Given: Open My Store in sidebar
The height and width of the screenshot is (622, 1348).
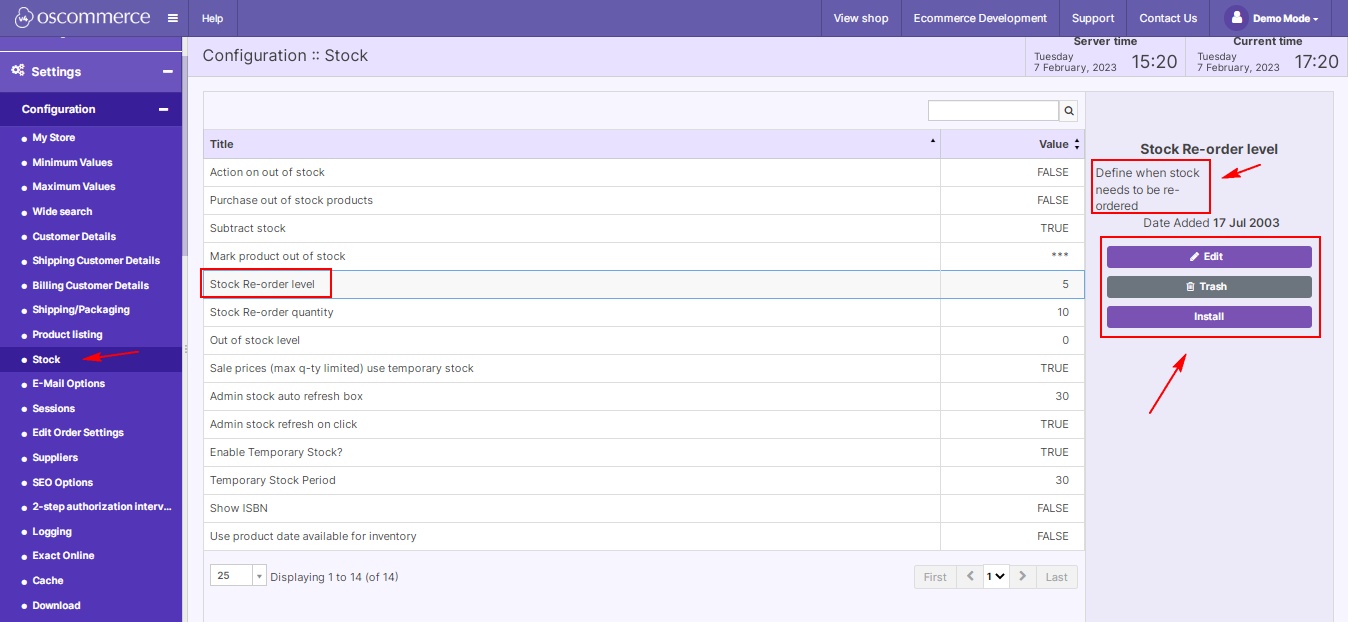Looking at the screenshot, I should click(x=54, y=138).
